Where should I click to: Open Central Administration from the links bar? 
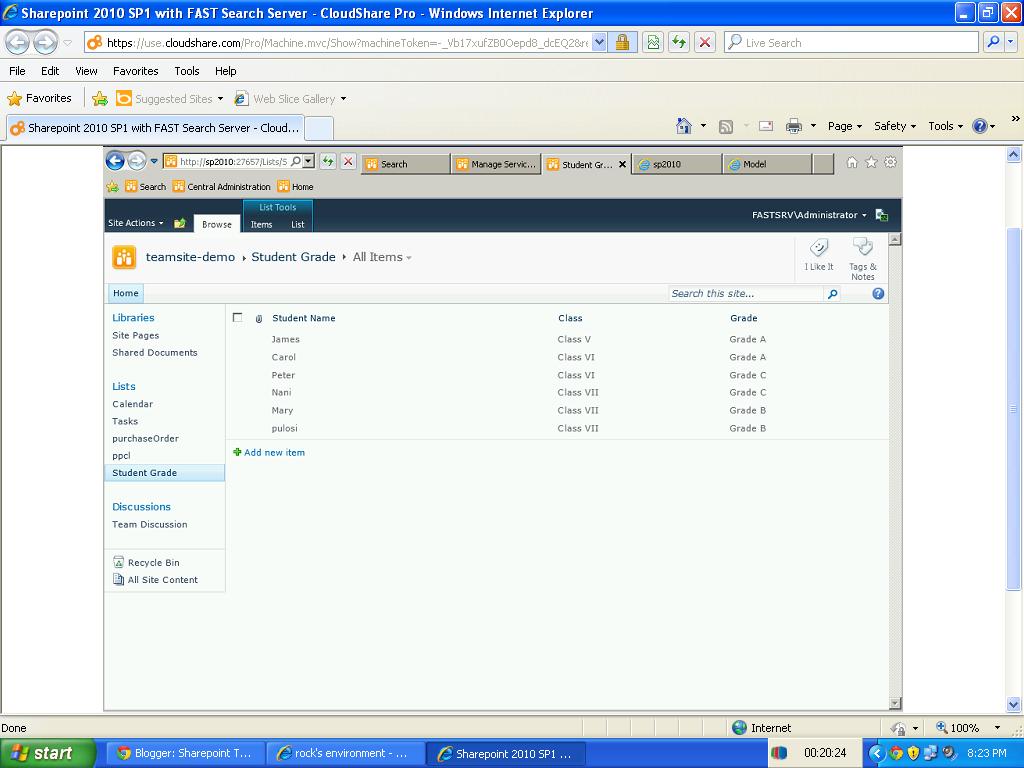(x=230, y=186)
